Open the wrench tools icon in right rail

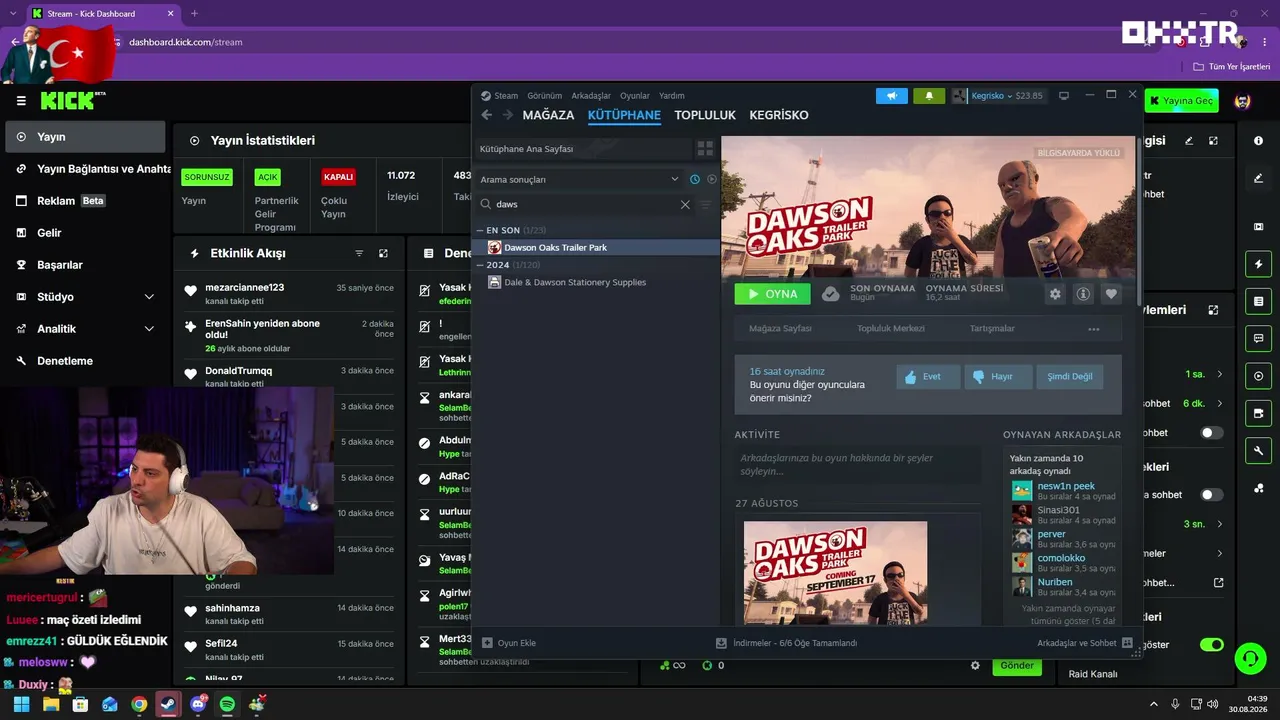coord(1258,451)
